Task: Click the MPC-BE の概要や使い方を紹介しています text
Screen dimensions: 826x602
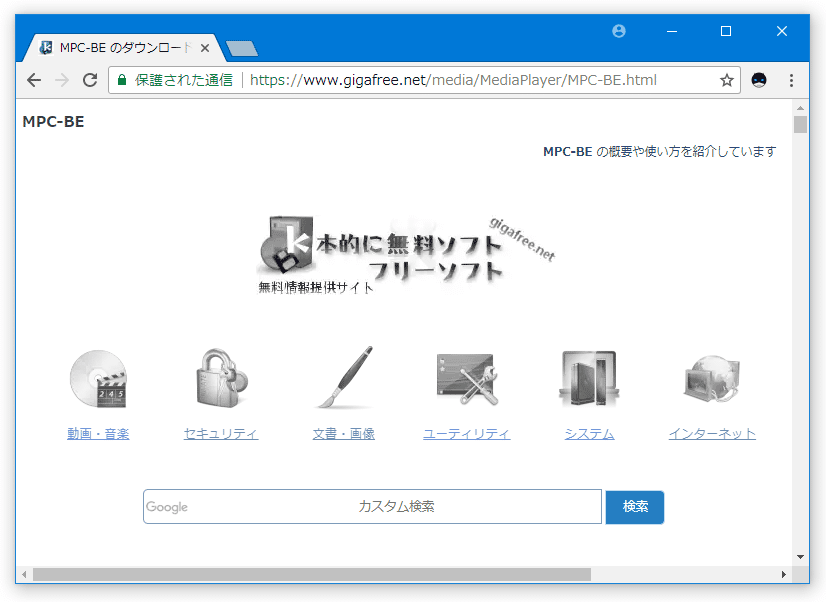Action: tap(660, 152)
